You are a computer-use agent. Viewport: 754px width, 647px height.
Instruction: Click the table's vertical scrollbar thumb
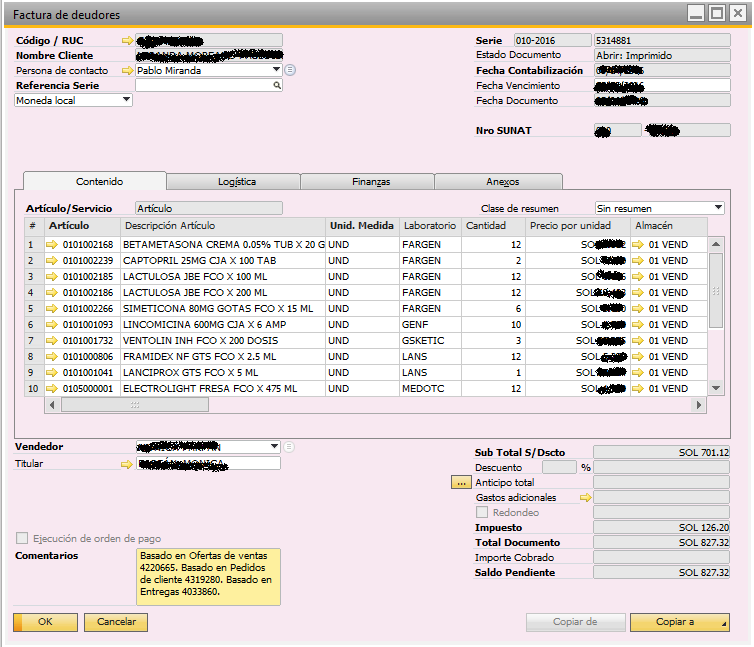[716, 291]
